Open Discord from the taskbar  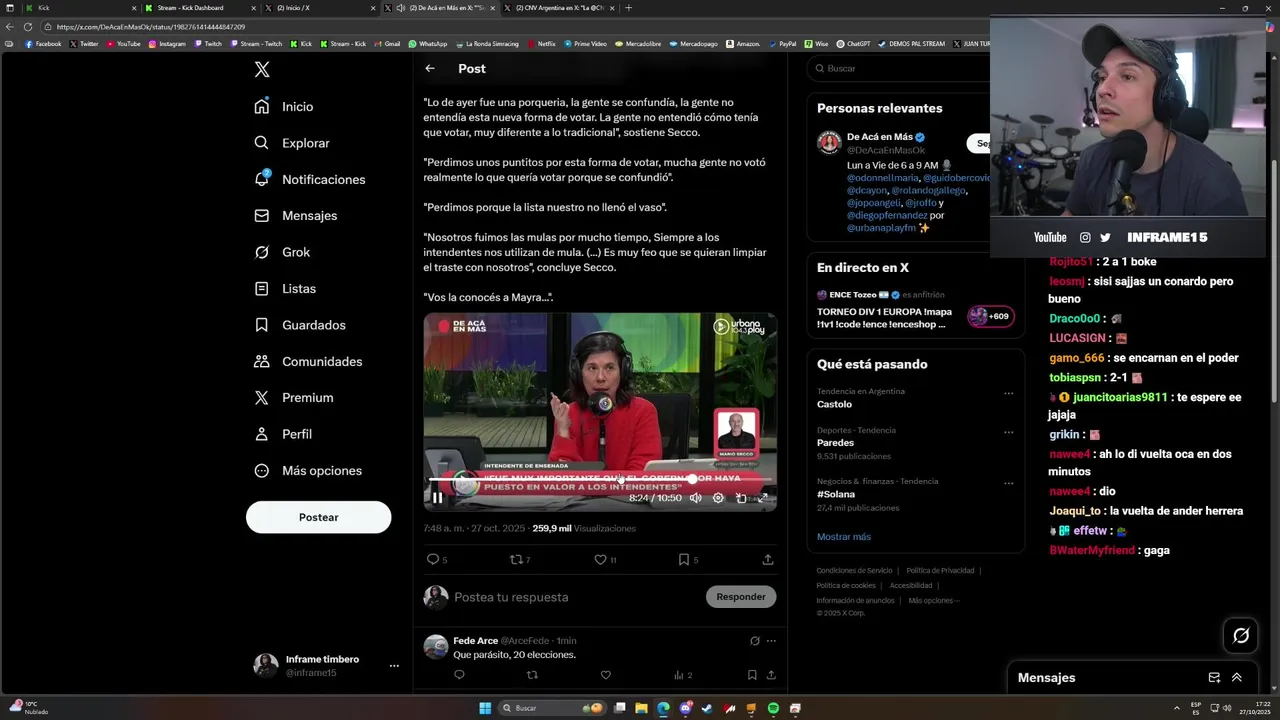click(685, 708)
